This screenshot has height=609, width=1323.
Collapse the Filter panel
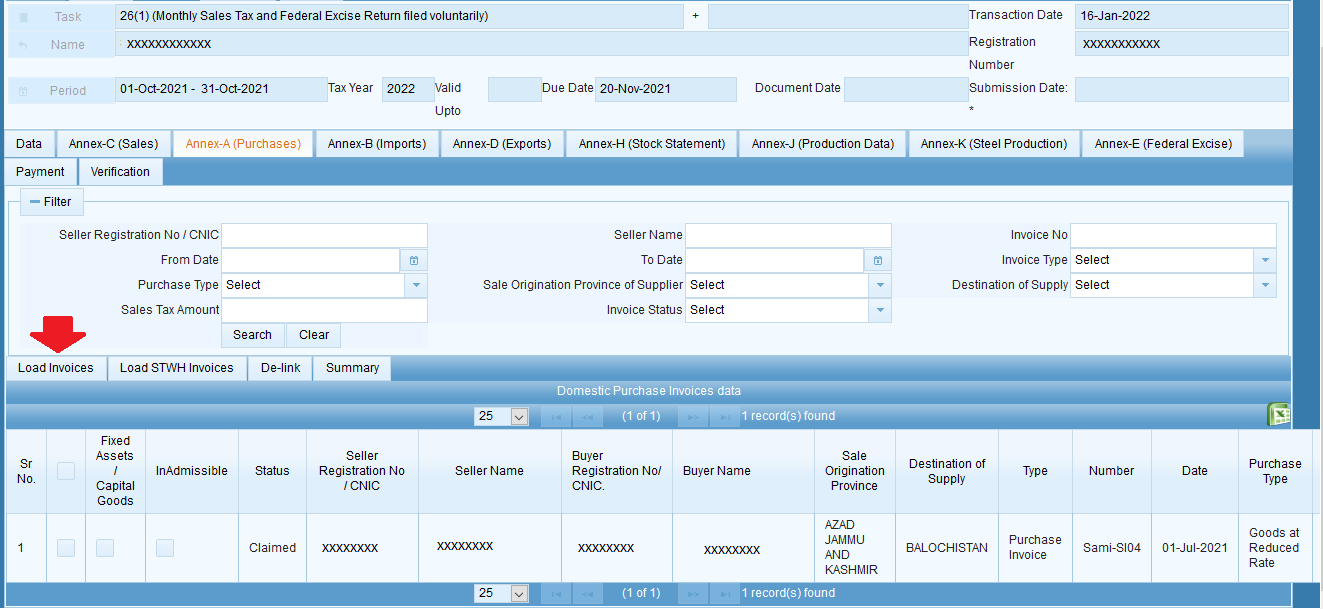point(50,202)
